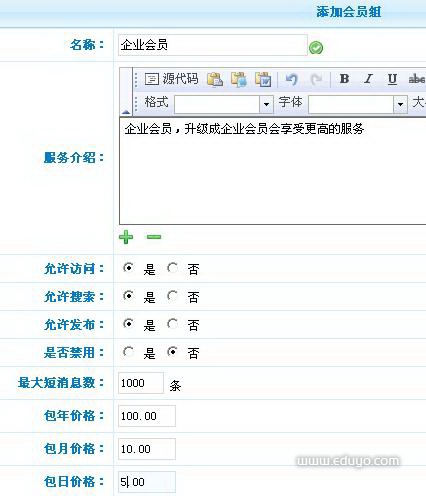Click the 包年价格 yearly price field

point(147,416)
